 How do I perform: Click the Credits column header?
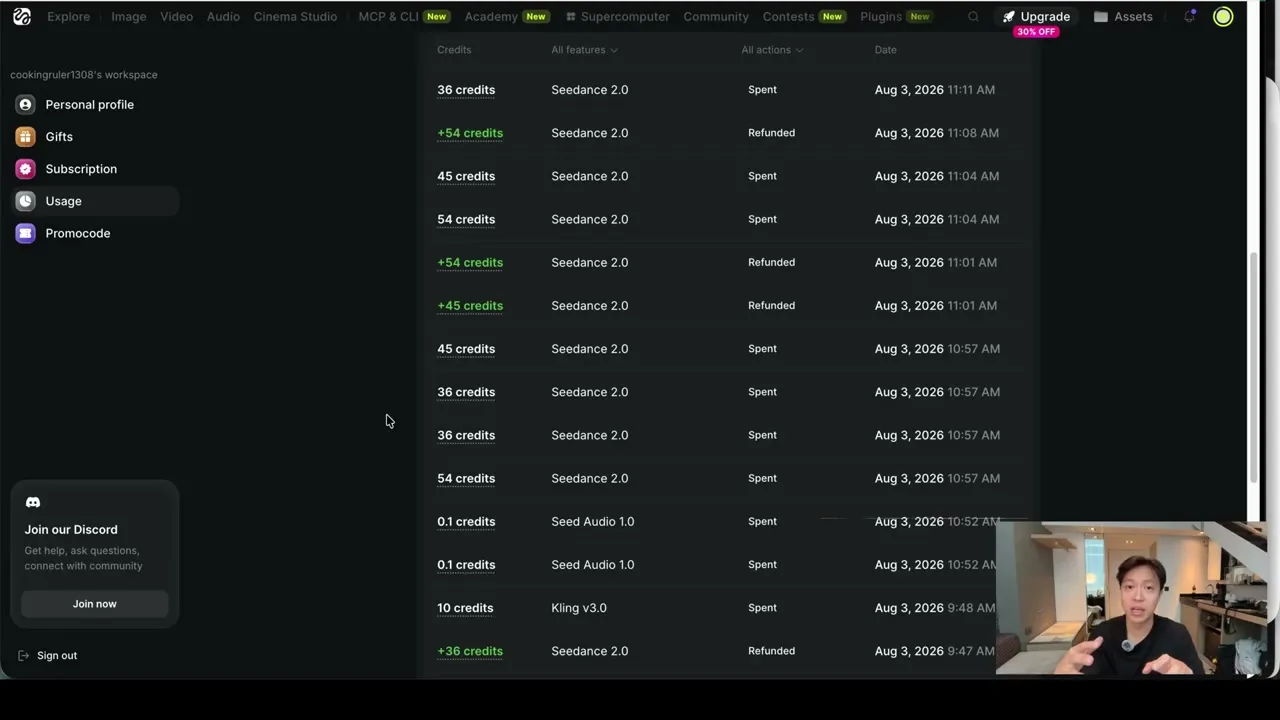pyautogui.click(x=454, y=50)
